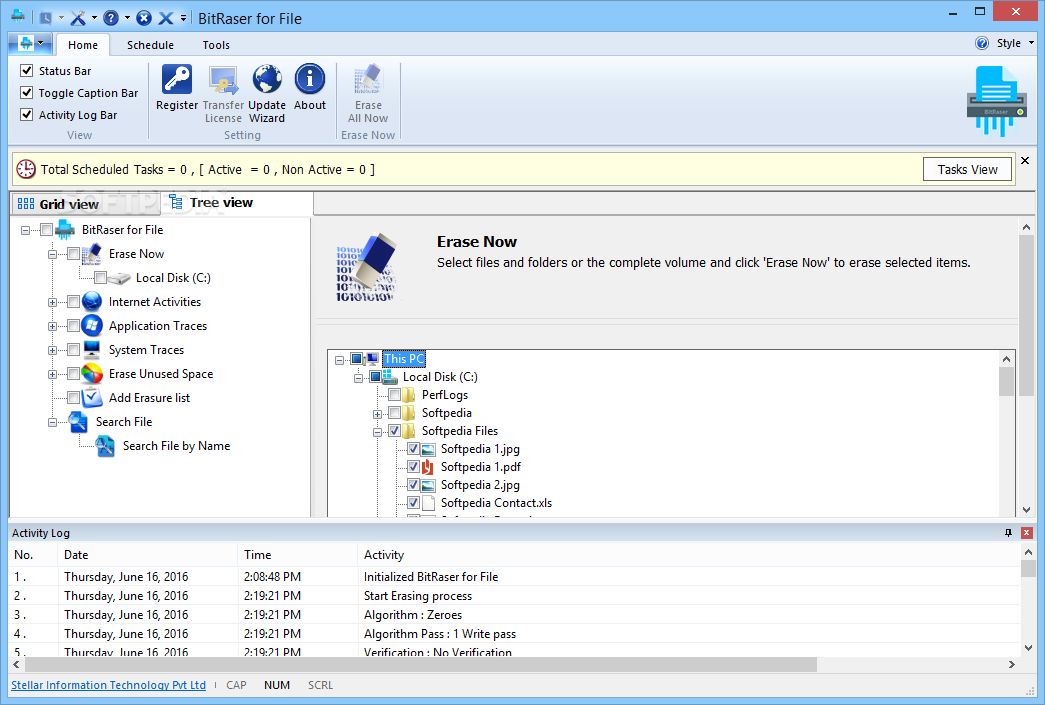
Task: Select Search File by Name icon
Action: pyautogui.click(x=105, y=446)
